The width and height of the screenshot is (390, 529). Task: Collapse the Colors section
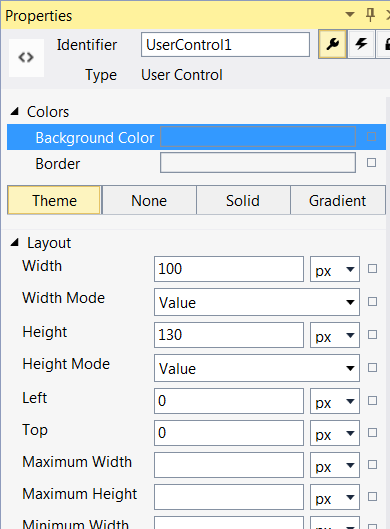point(15,111)
